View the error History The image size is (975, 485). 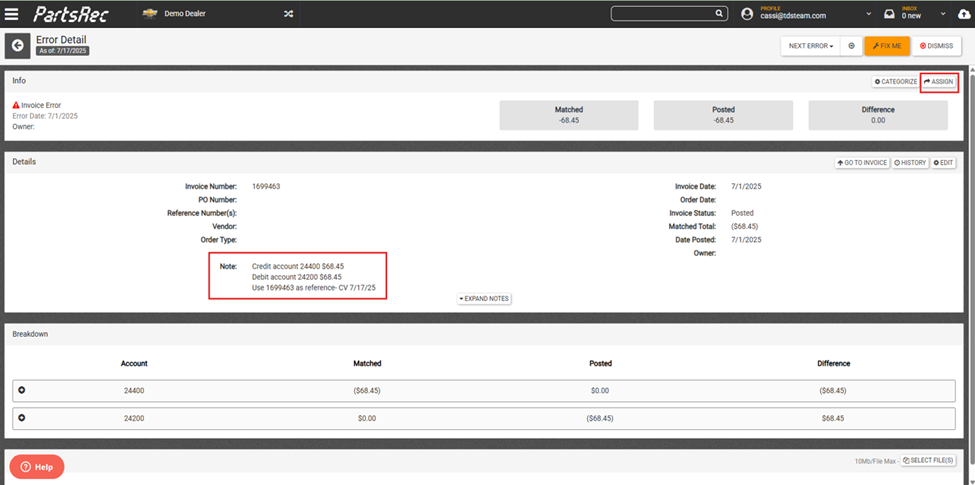tap(910, 163)
